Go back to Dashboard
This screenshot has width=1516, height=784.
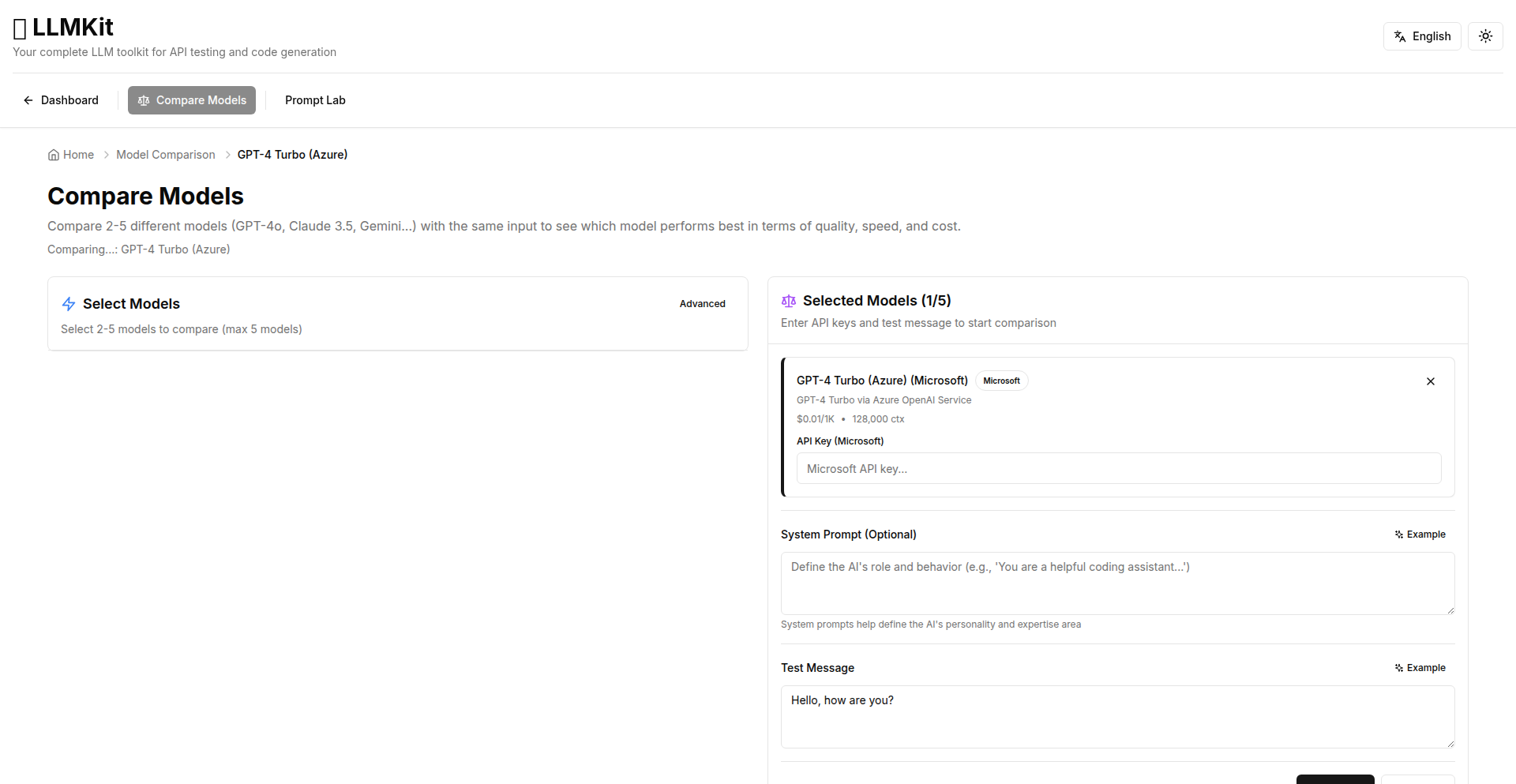pos(61,100)
